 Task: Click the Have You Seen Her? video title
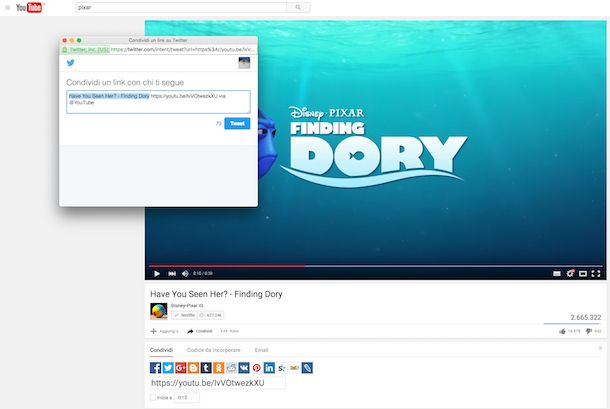coord(216,294)
